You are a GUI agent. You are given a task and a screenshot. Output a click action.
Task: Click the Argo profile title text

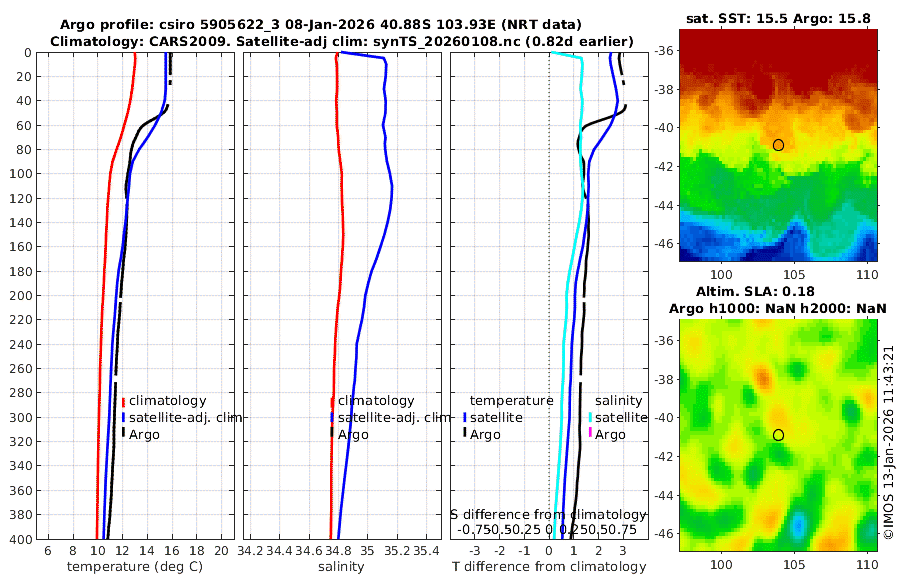tap(320, 25)
